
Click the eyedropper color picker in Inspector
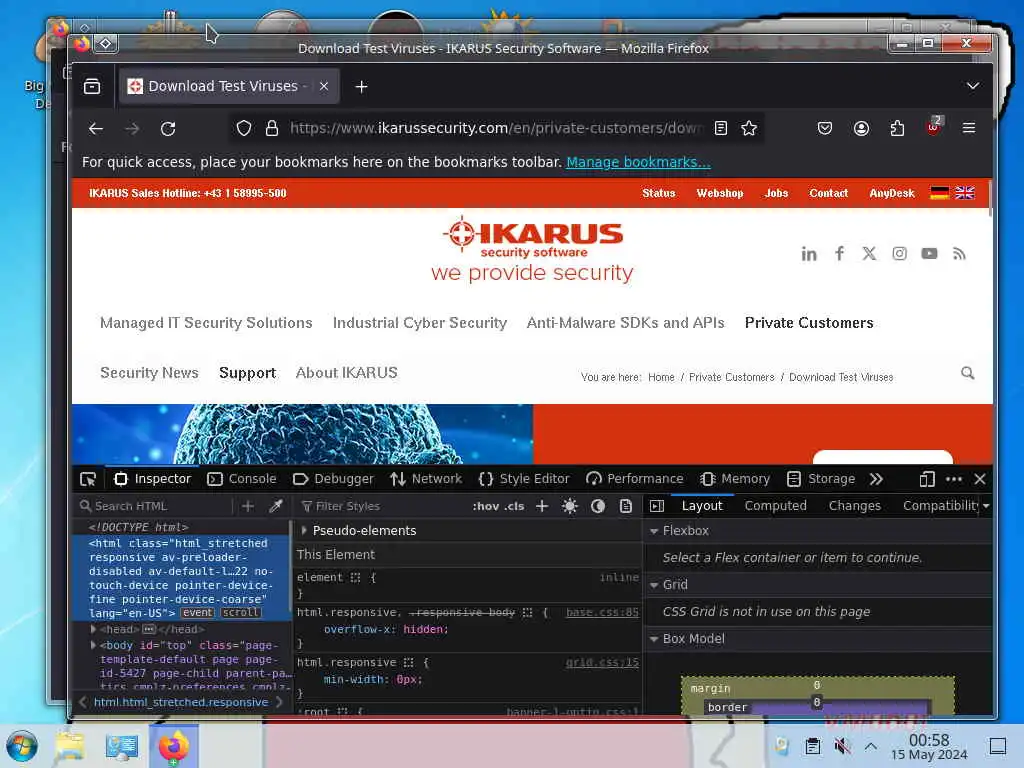[x=276, y=506]
